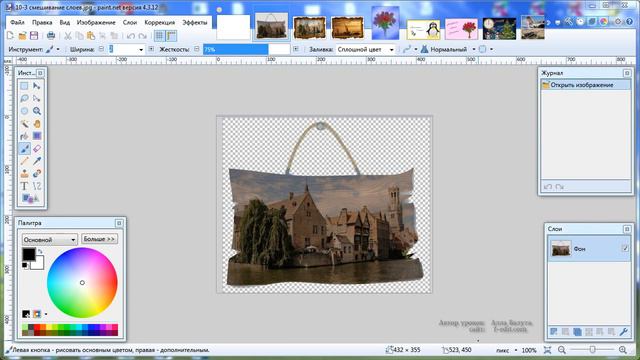Image resolution: width=640 pixels, height=360 pixels.
Task: Open the antialiasing mode dropdown arrow
Action: point(416,49)
